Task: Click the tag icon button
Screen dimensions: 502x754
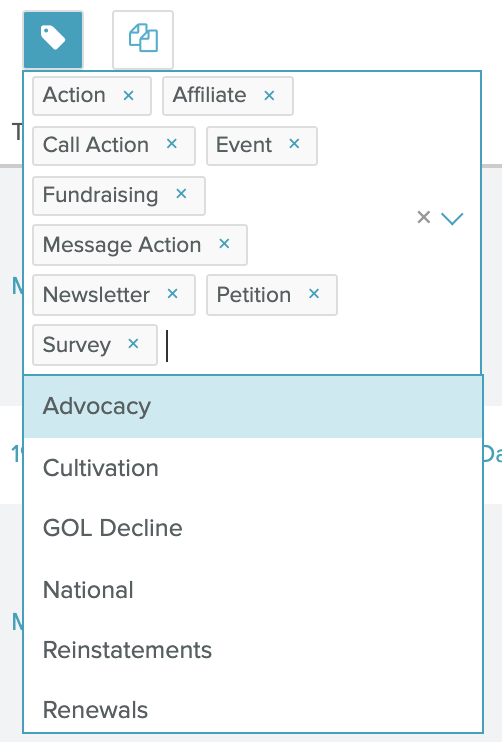Action: coord(53,39)
